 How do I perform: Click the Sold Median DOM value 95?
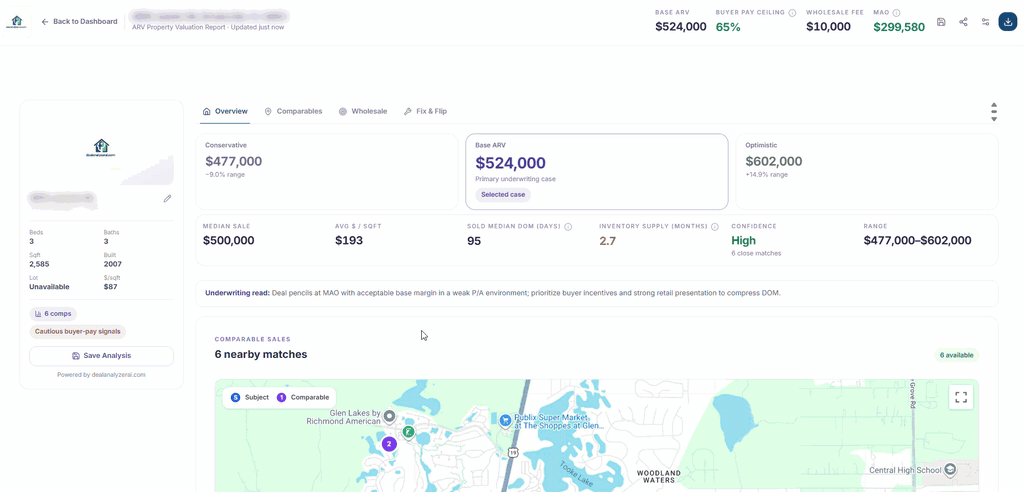(474, 240)
